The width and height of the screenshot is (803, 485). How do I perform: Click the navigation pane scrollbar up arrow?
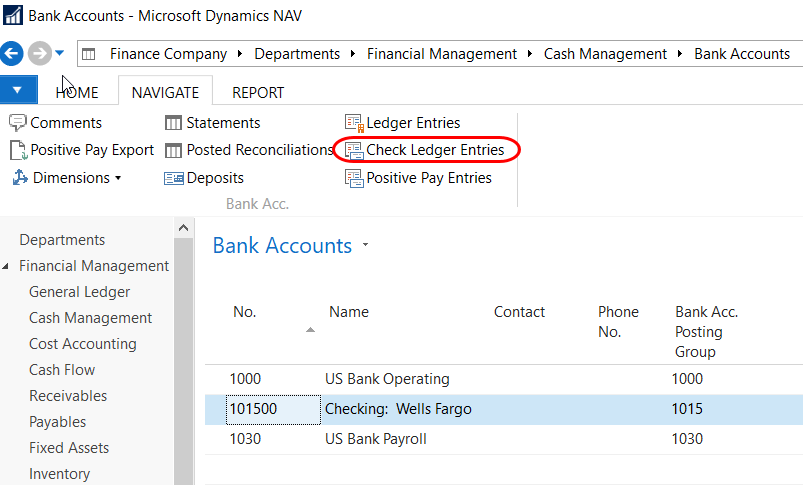[184, 229]
